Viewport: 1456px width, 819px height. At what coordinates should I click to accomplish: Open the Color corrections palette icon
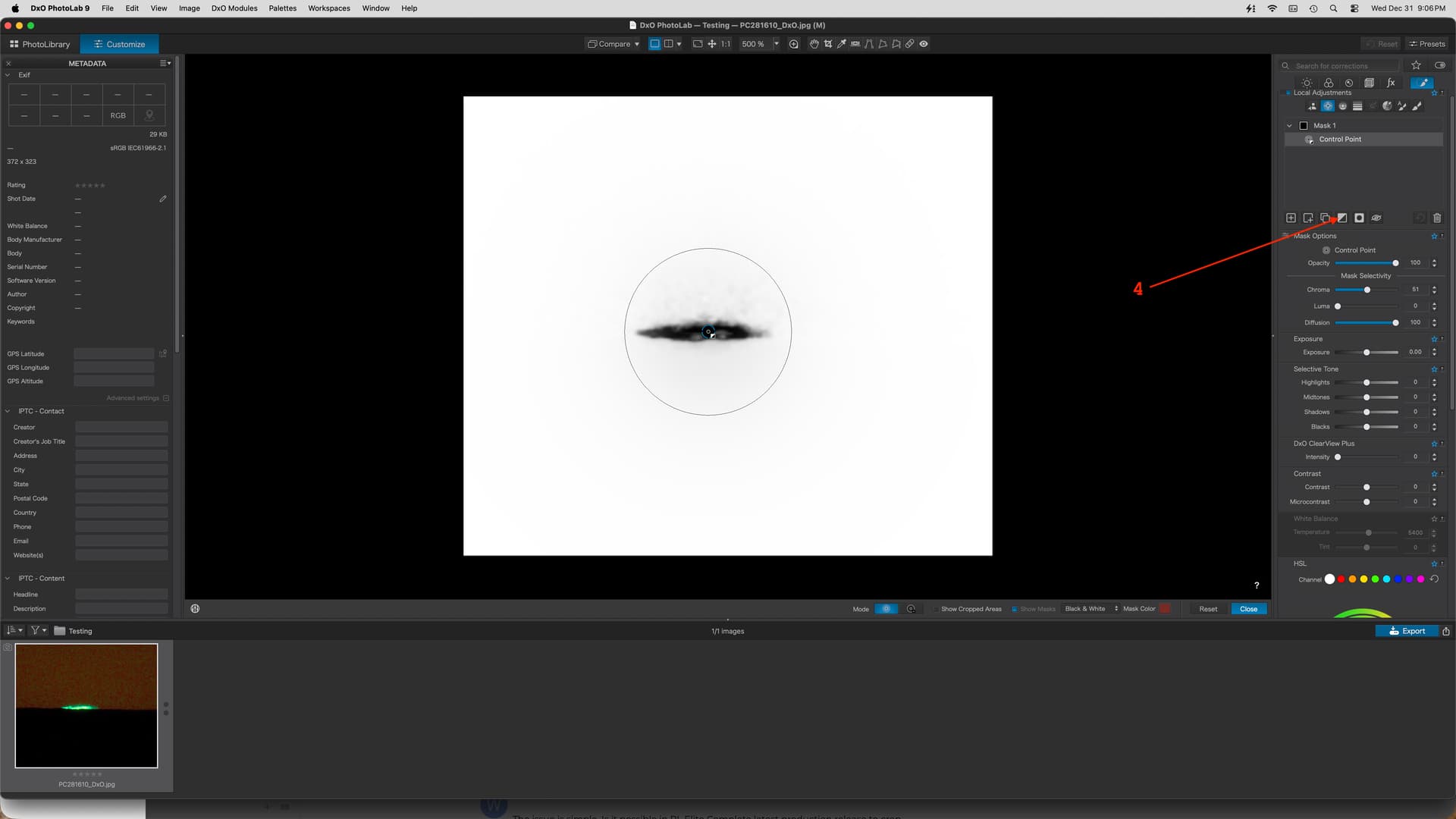pyautogui.click(x=1329, y=83)
